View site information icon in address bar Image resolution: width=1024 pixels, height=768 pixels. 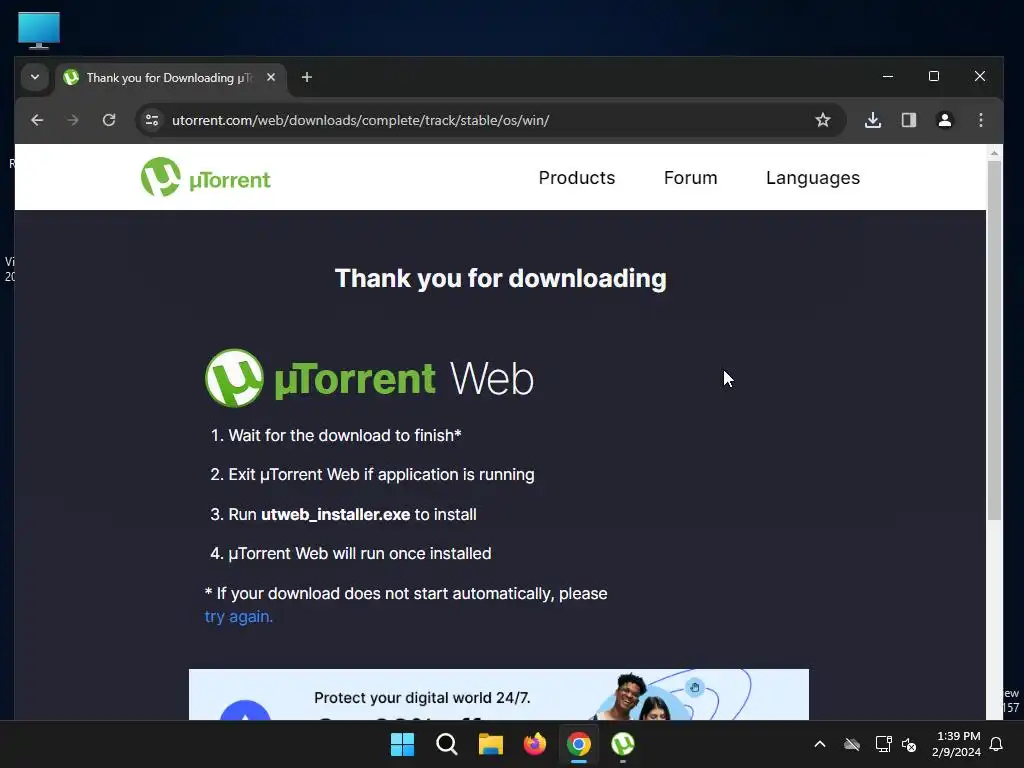pyautogui.click(x=152, y=120)
